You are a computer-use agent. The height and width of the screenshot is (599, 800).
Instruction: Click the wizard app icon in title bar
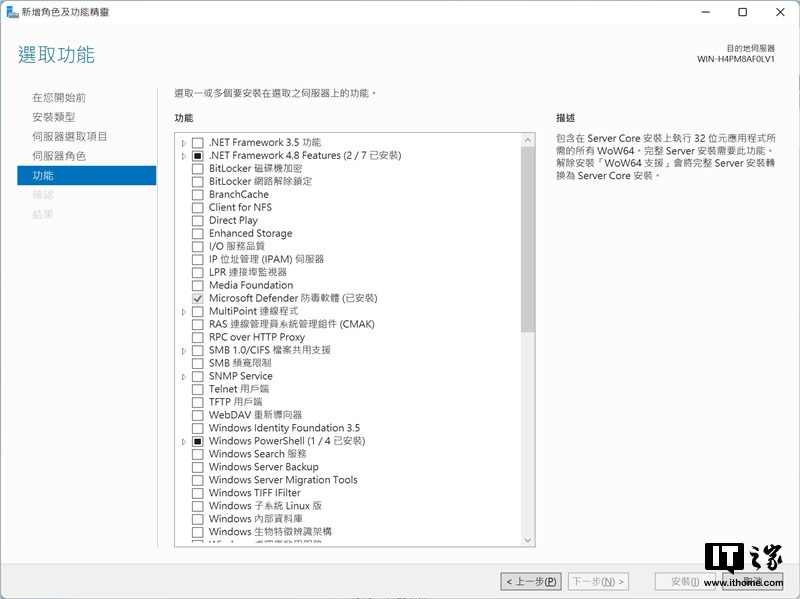[12, 12]
